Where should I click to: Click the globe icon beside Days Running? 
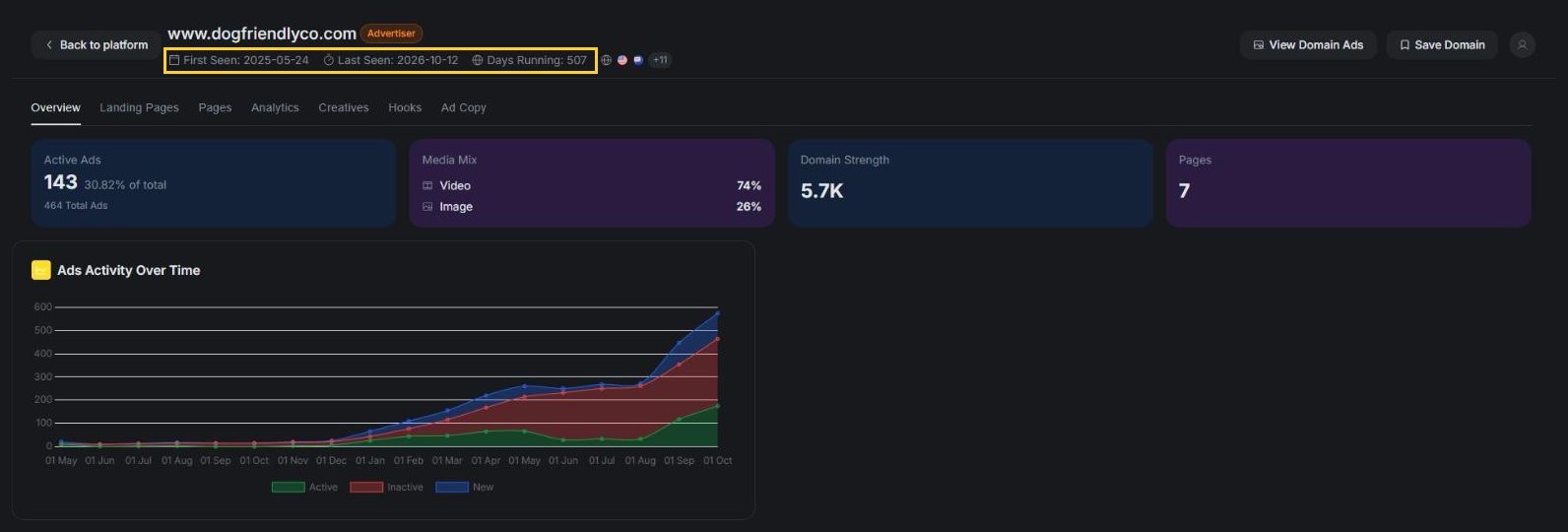pos(478,60)
